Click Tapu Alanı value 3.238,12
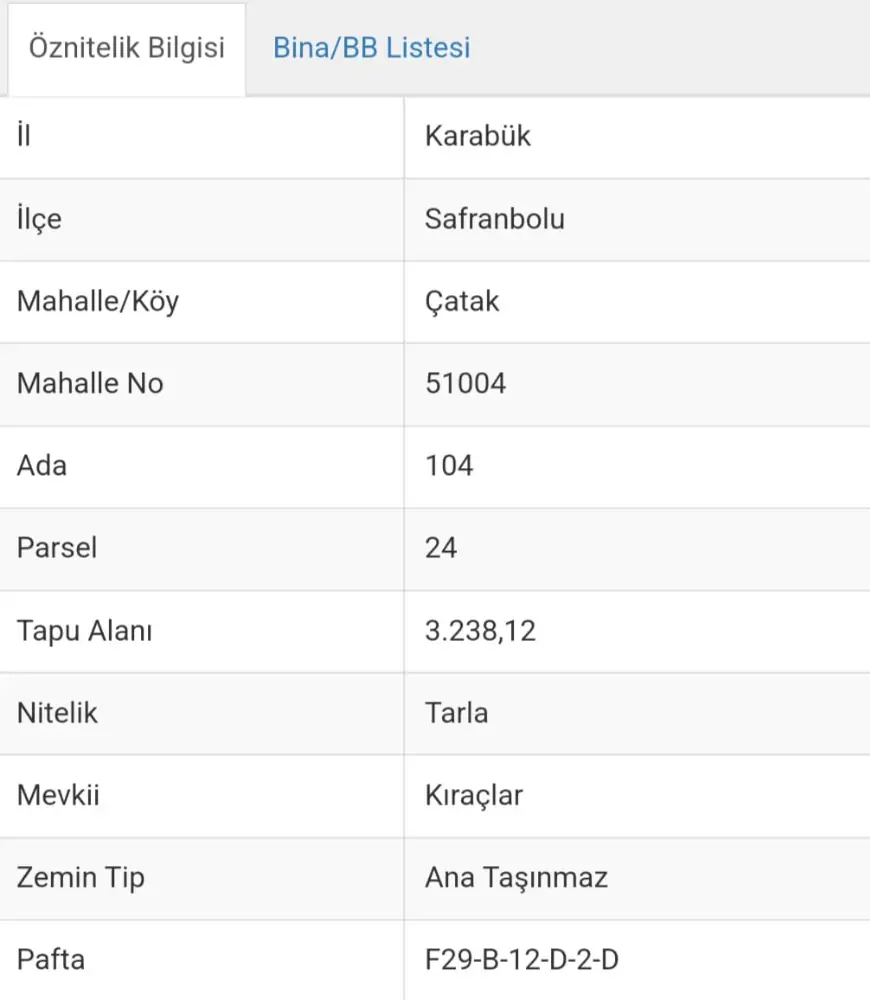The height and width of the screenshot is (1000, 870). pos(480,631)
